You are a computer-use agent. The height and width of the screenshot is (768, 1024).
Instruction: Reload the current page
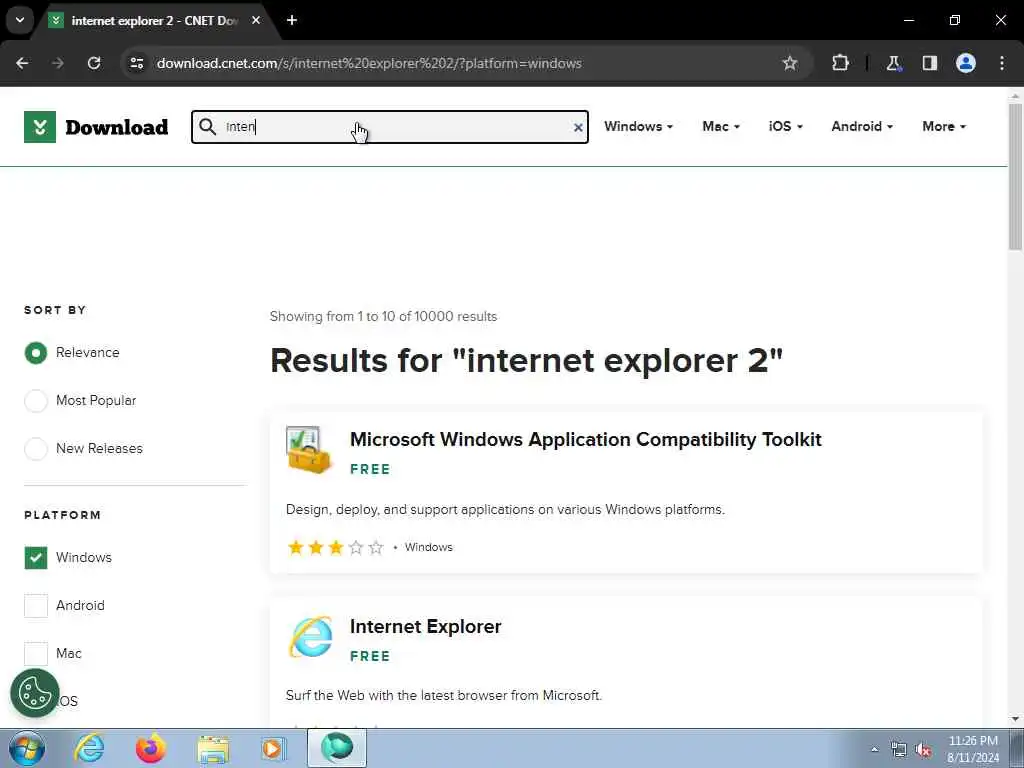pyautogui.click(x=94, y=63)
